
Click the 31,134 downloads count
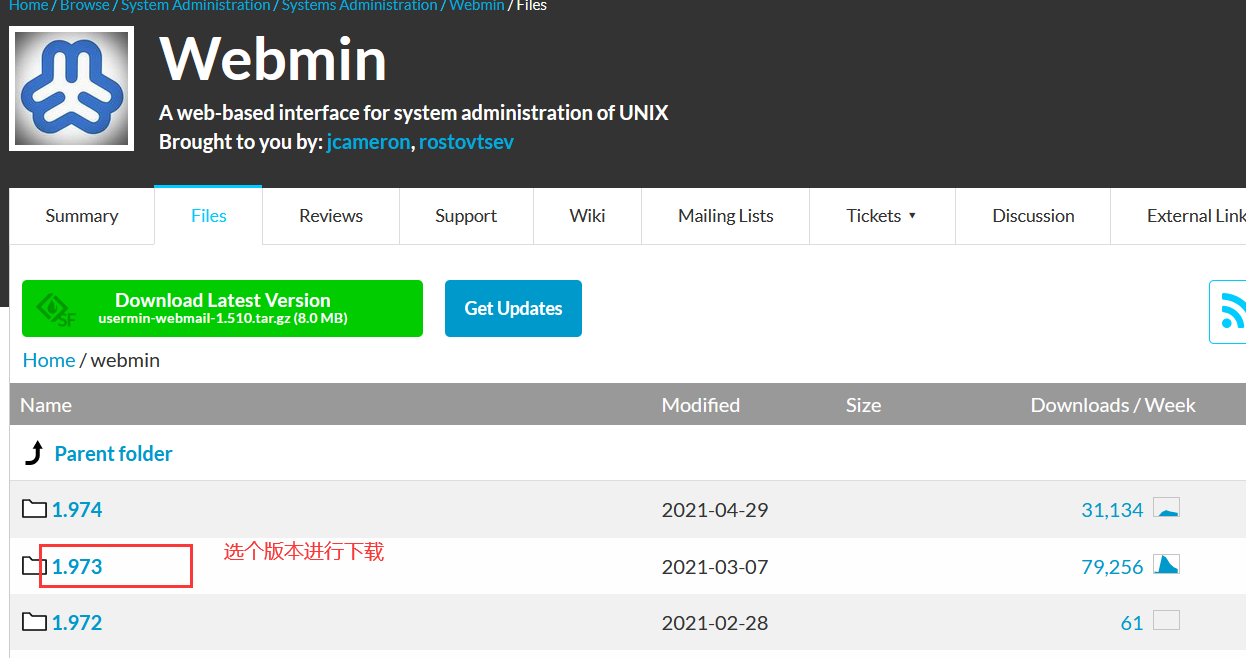pos(1112,510)
